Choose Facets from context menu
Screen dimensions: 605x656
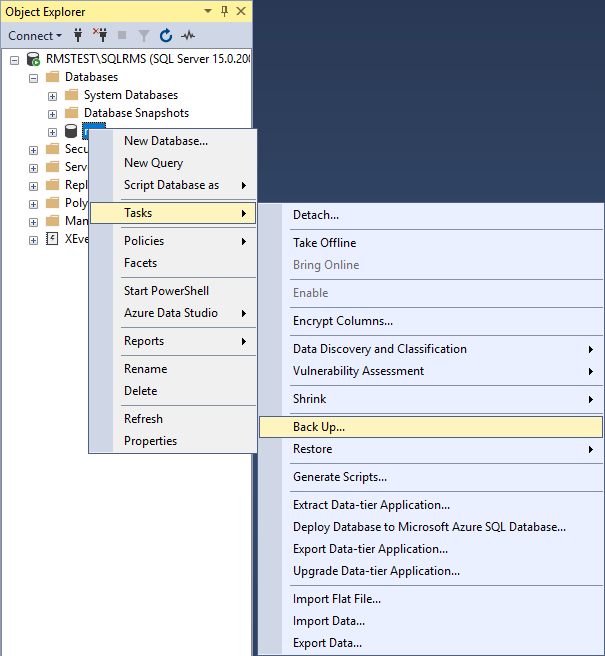pos(173,263)
